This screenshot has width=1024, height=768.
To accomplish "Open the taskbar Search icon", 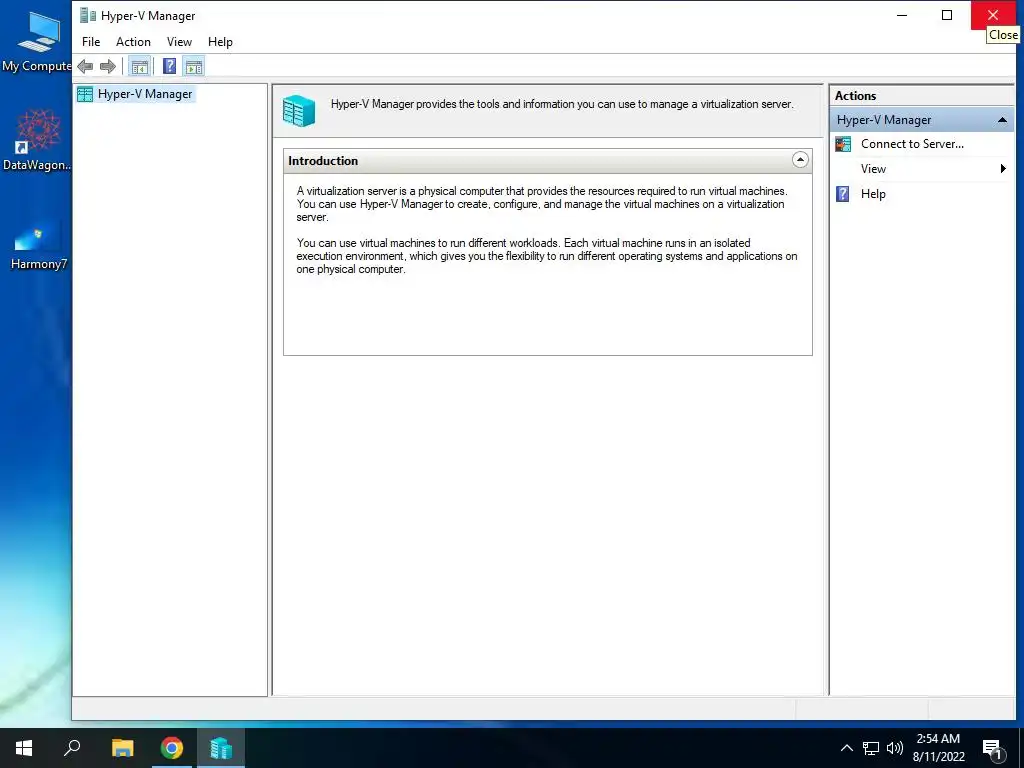I will click(x=72, y=748).
